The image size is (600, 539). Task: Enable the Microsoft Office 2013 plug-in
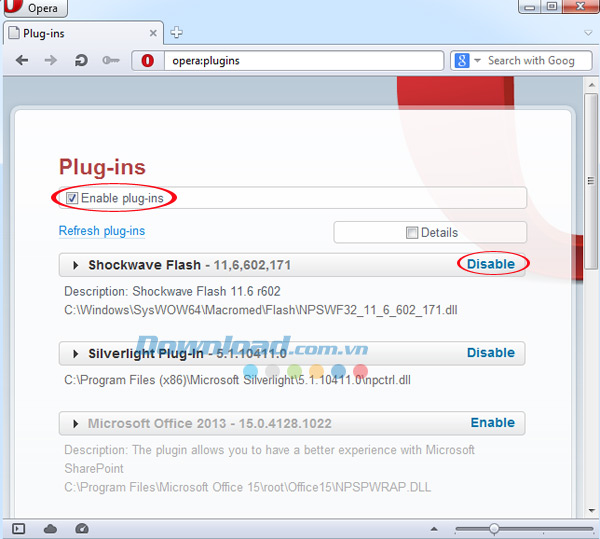click(493, 423)
